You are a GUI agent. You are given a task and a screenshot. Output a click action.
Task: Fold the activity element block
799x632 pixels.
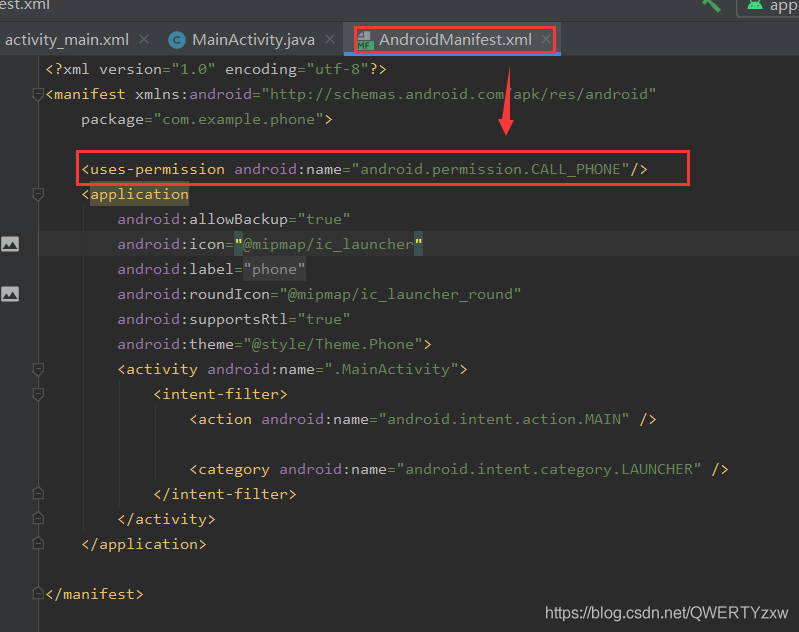point(38,369)
